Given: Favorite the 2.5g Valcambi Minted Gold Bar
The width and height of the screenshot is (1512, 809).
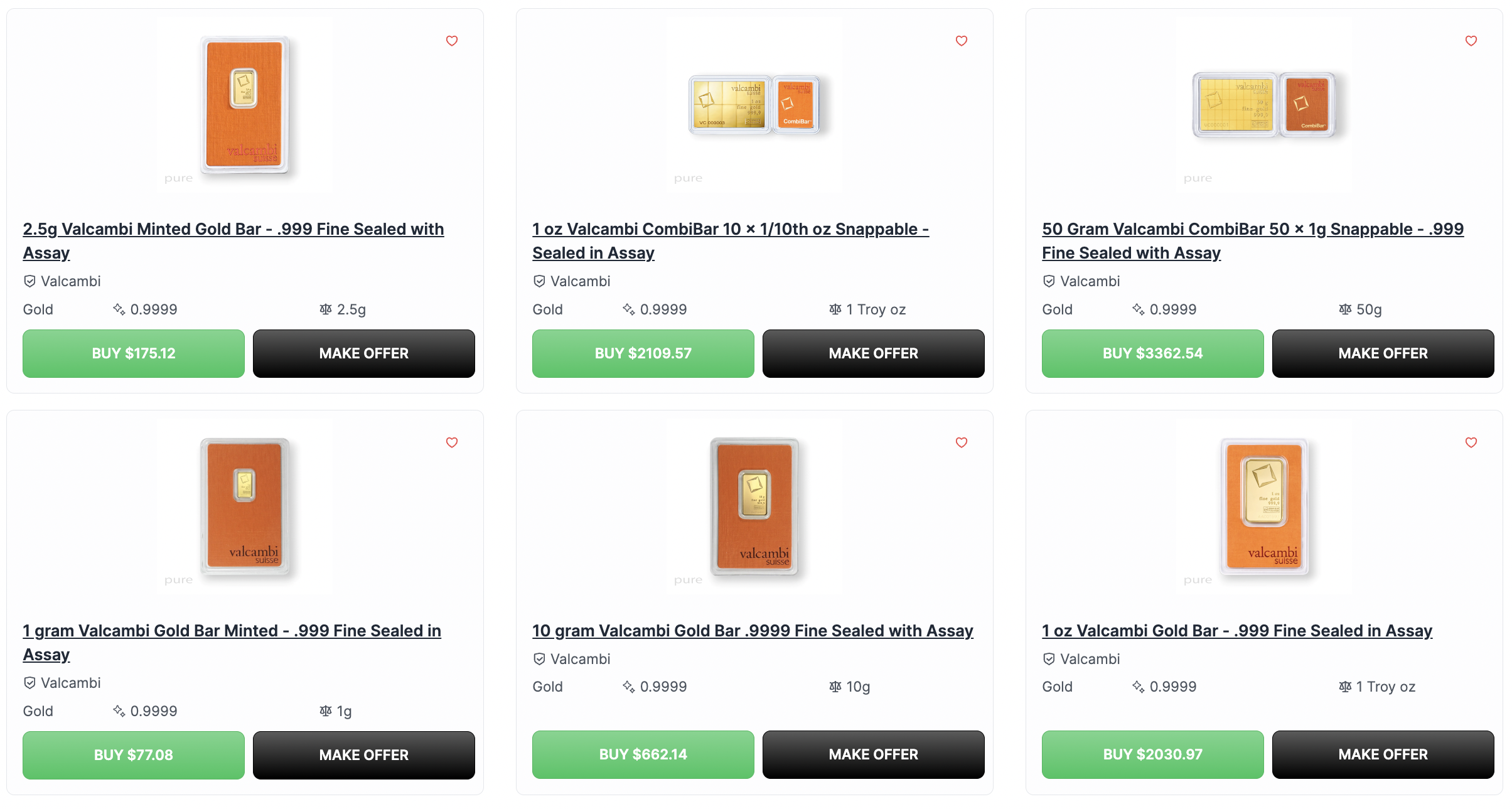Looking at the screenshot, I should (452, 41).
